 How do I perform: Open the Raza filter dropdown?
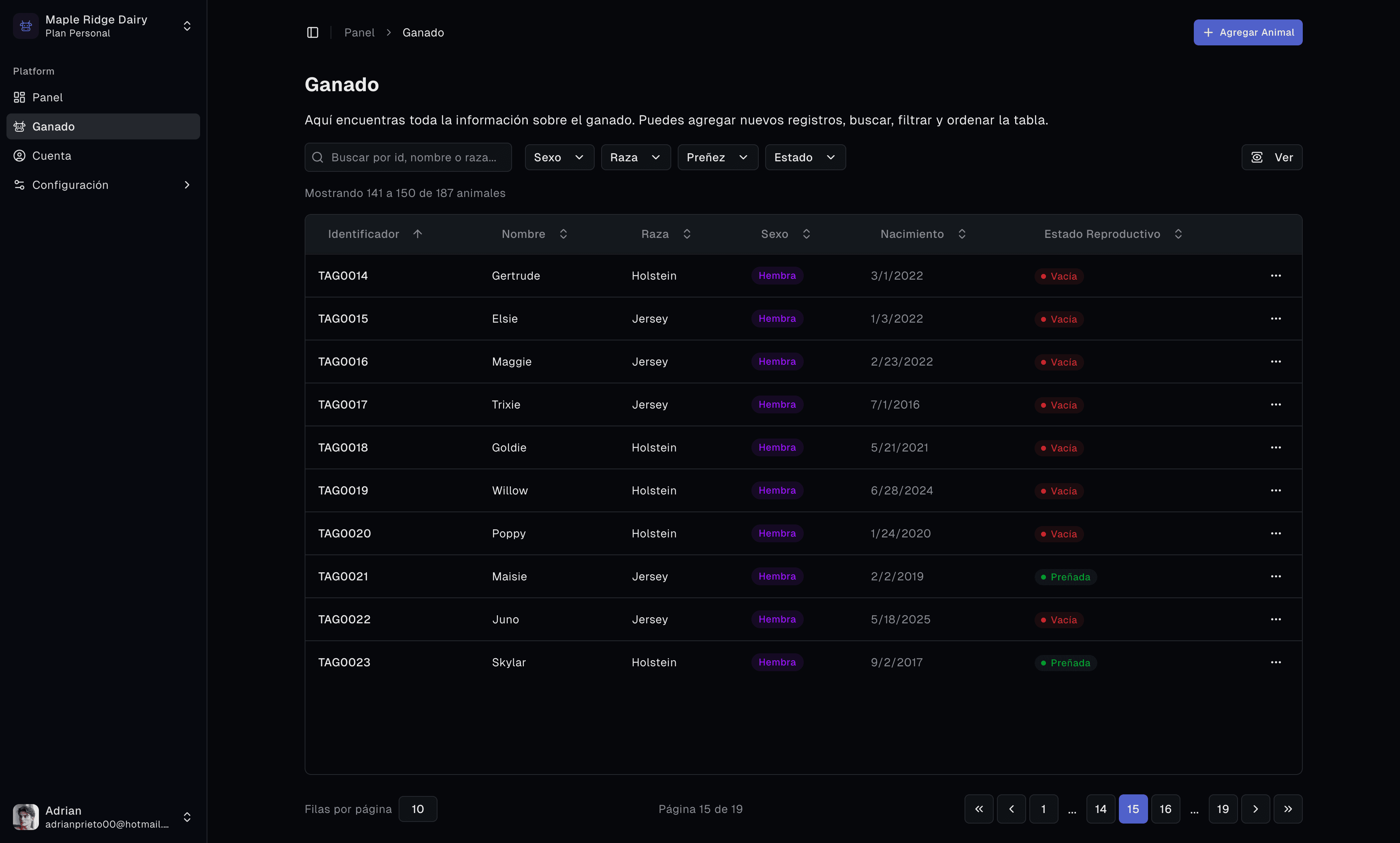pos(635,157)
